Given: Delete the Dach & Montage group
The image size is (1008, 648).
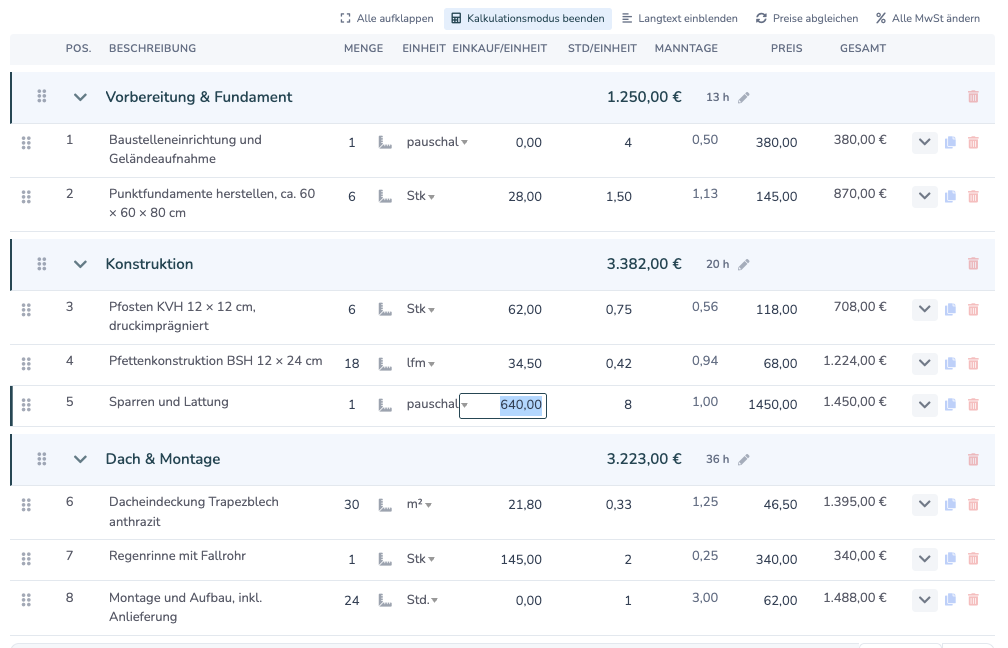Looking at the screenshot, I should [x=973, y=459].
